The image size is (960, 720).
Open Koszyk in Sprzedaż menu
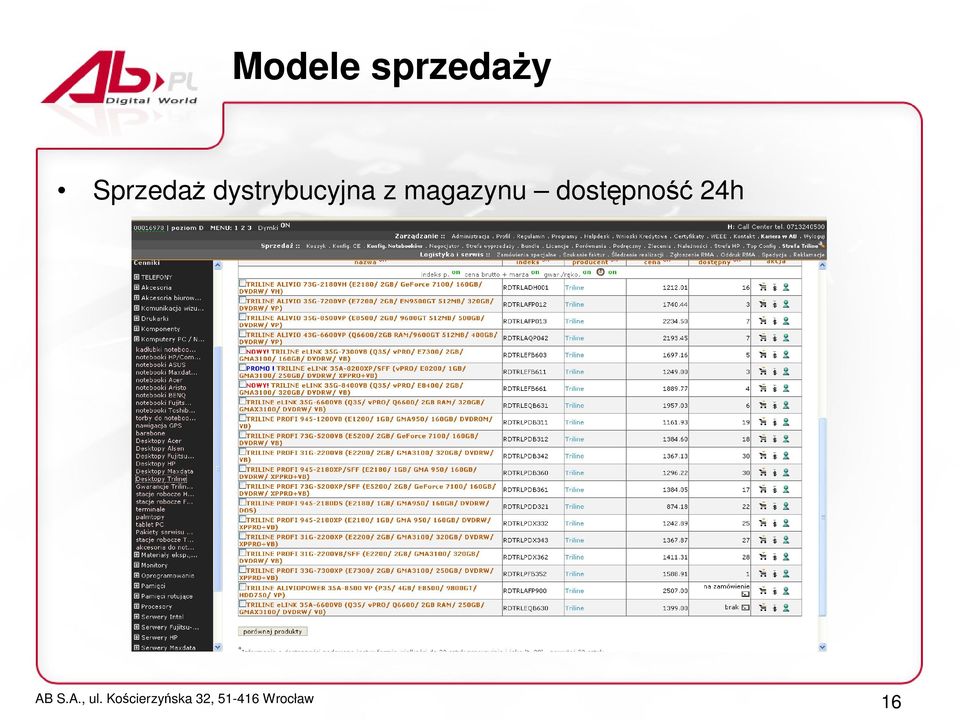pyautogui.click(x=316, y=246)
